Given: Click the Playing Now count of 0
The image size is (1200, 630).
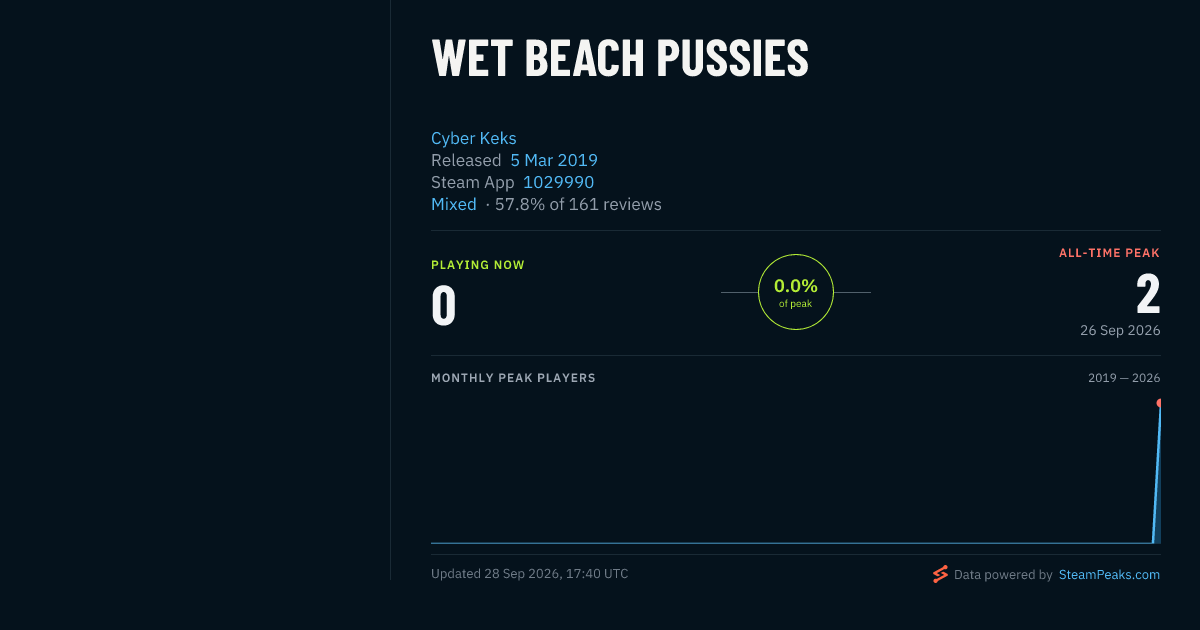Looking at the screenshot, I should click(444, 306).
